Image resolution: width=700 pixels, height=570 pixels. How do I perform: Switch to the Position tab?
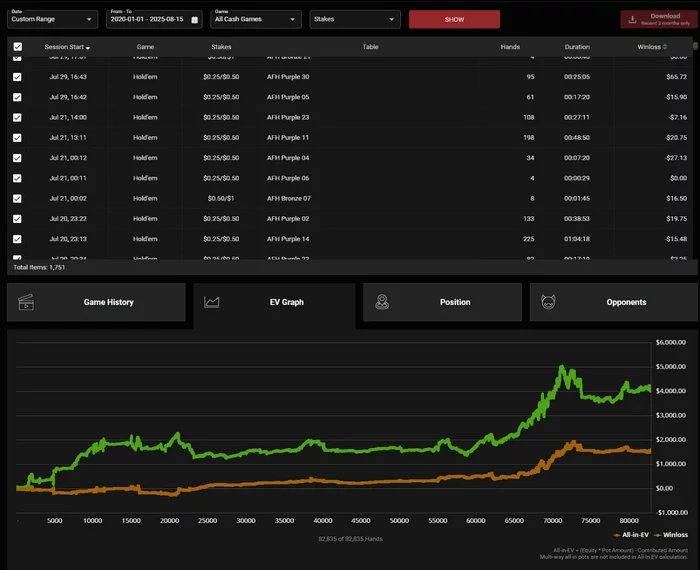pos(442,302)
